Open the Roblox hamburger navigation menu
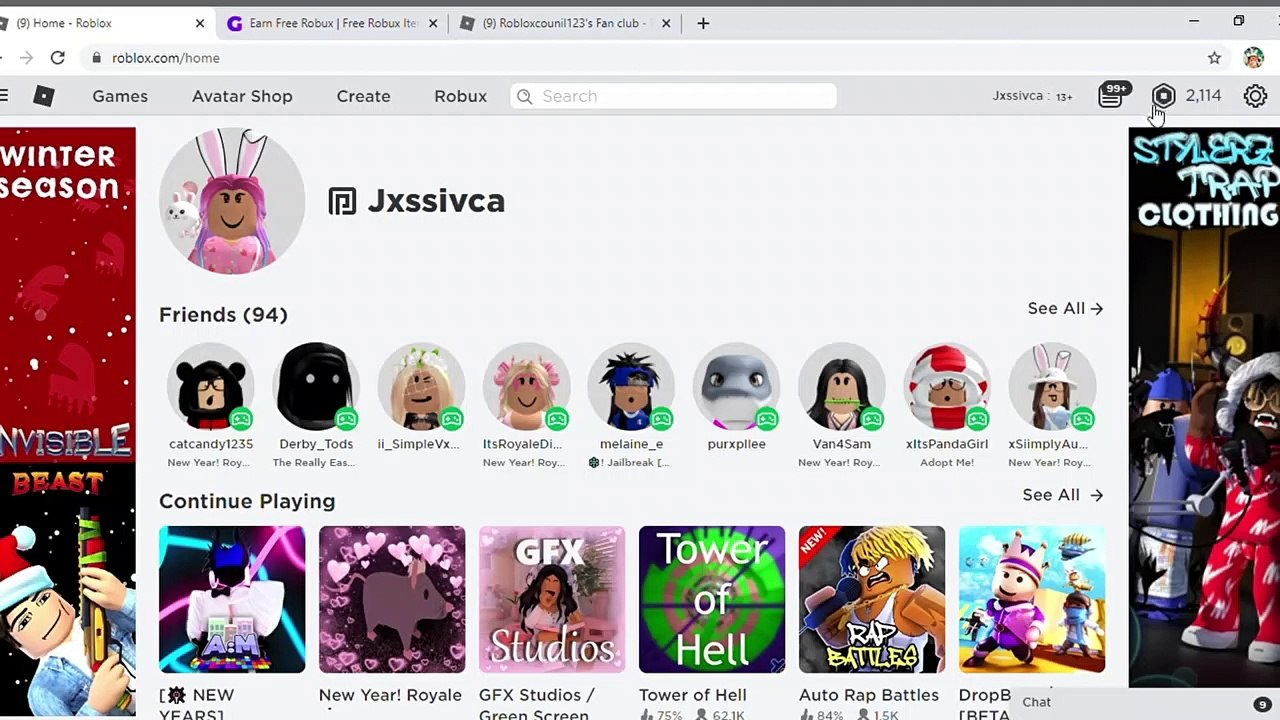 (x=4, y=96)
